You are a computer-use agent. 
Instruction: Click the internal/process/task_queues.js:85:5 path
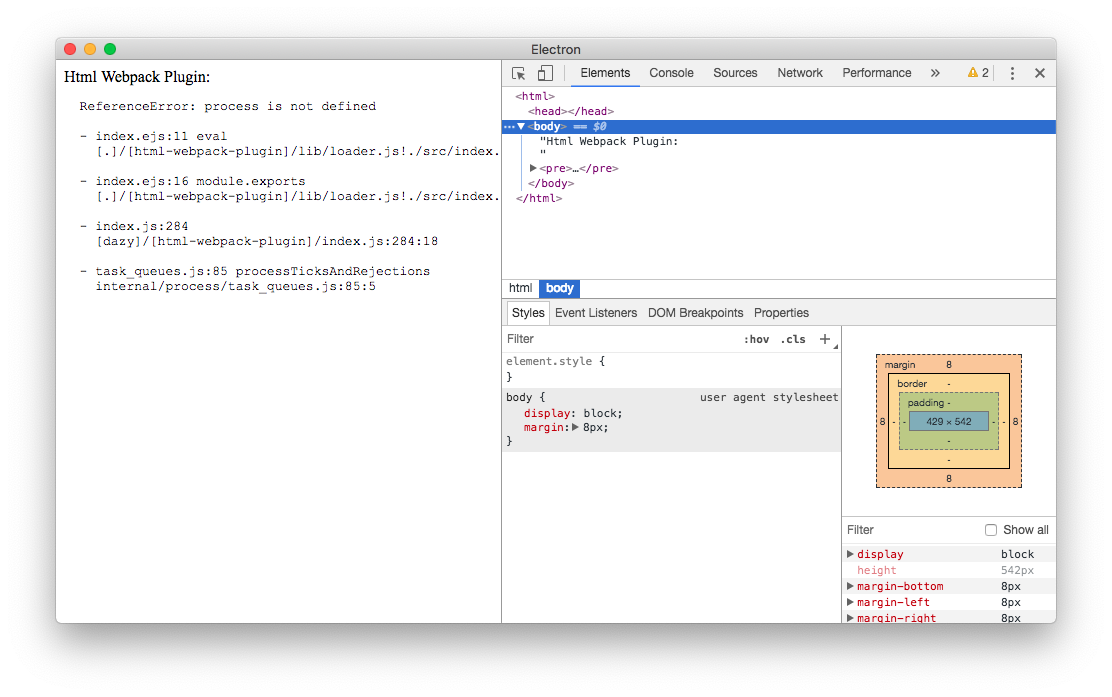(235, 286)
